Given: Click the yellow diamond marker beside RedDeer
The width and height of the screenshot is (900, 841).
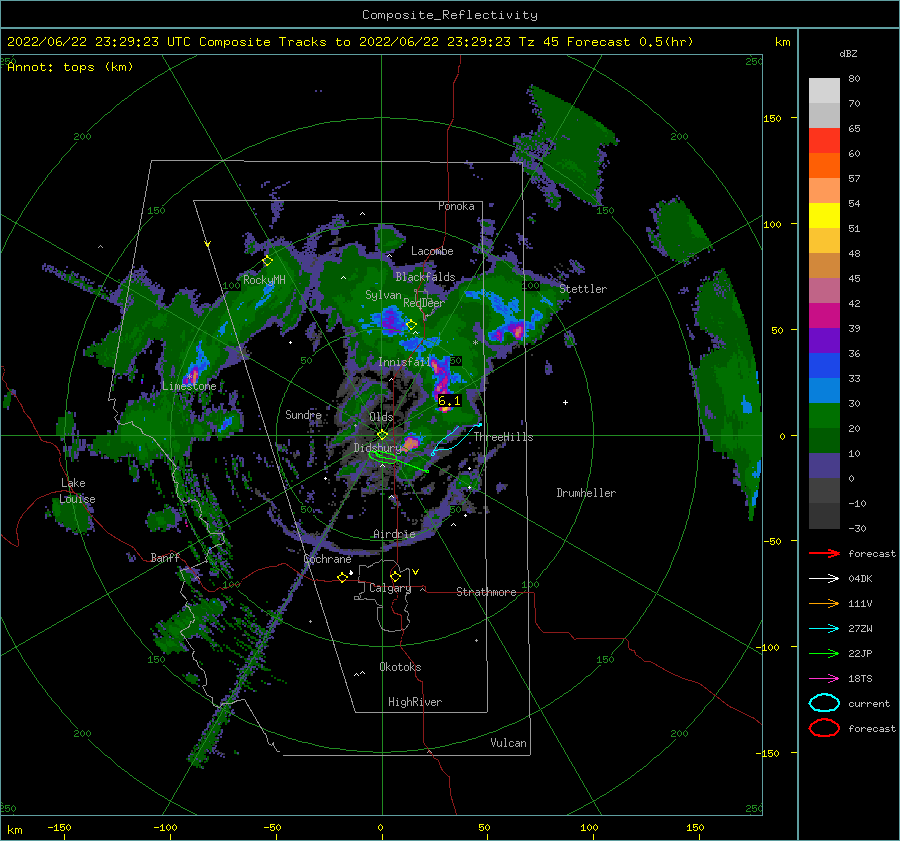Looking at the screenshot, I should [411, 325].
